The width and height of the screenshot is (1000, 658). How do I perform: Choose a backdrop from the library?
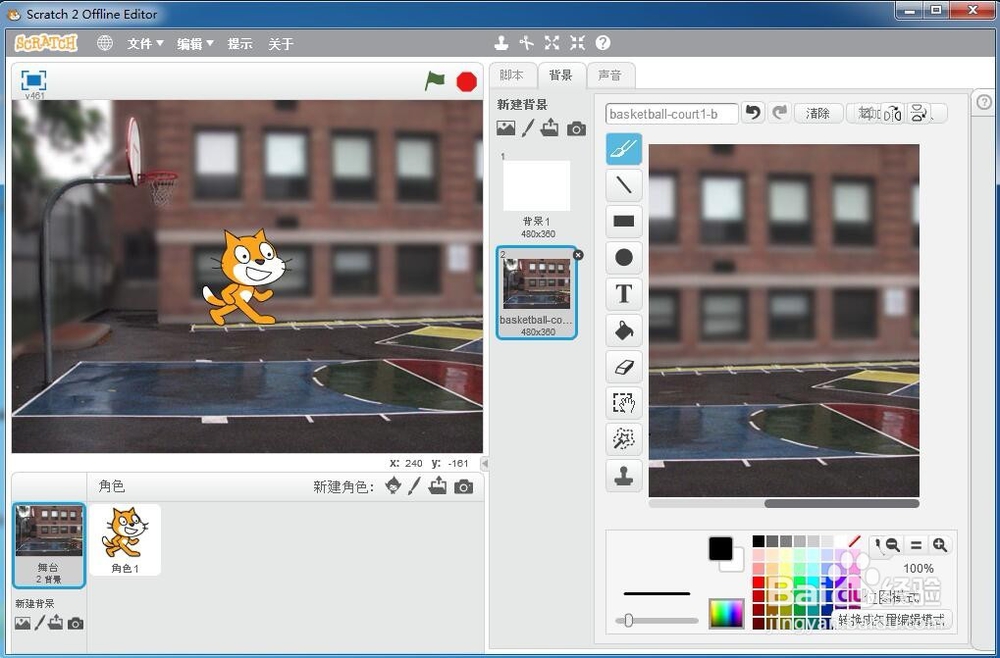(505, 129)
